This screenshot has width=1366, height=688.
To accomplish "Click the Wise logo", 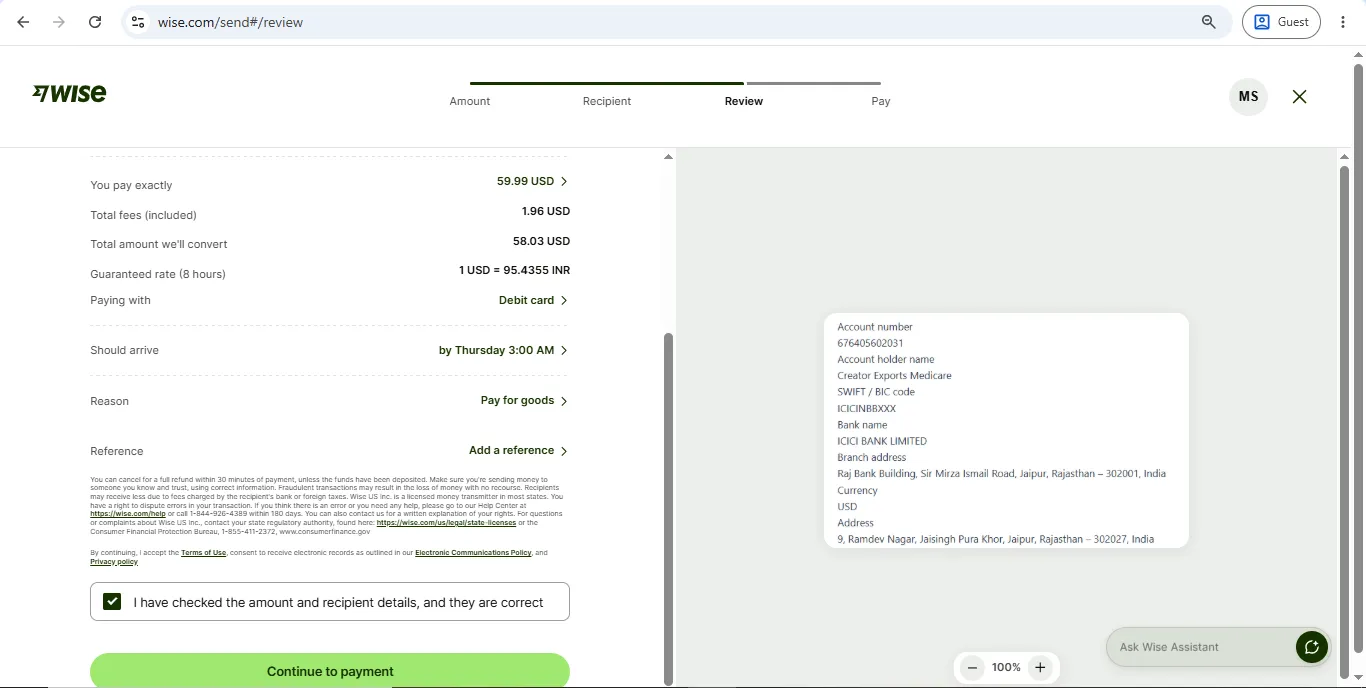I will coord(69,93).
